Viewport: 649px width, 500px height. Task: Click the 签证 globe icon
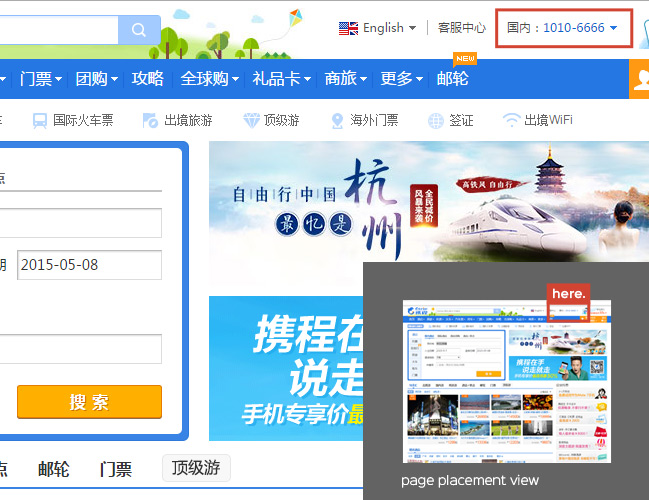click(435, 121)
